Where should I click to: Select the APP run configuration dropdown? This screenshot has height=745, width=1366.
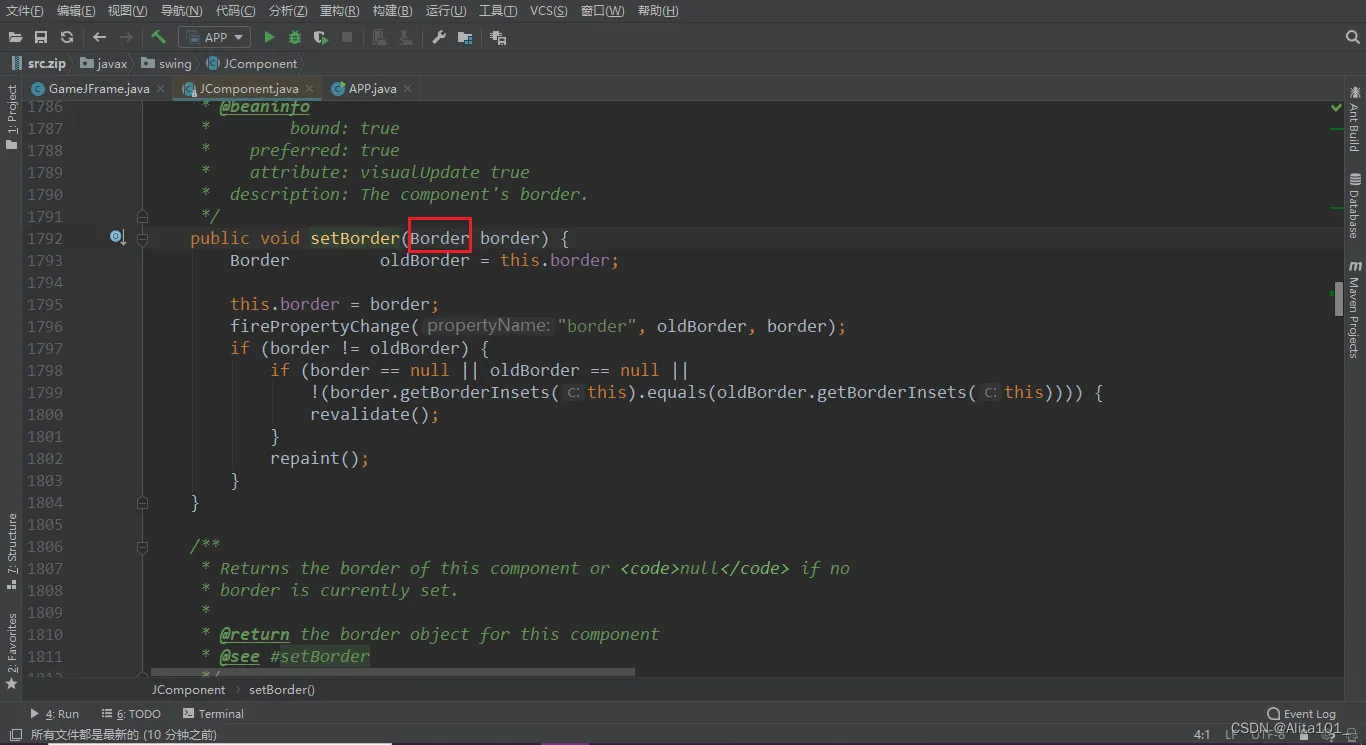pos(215,37)
